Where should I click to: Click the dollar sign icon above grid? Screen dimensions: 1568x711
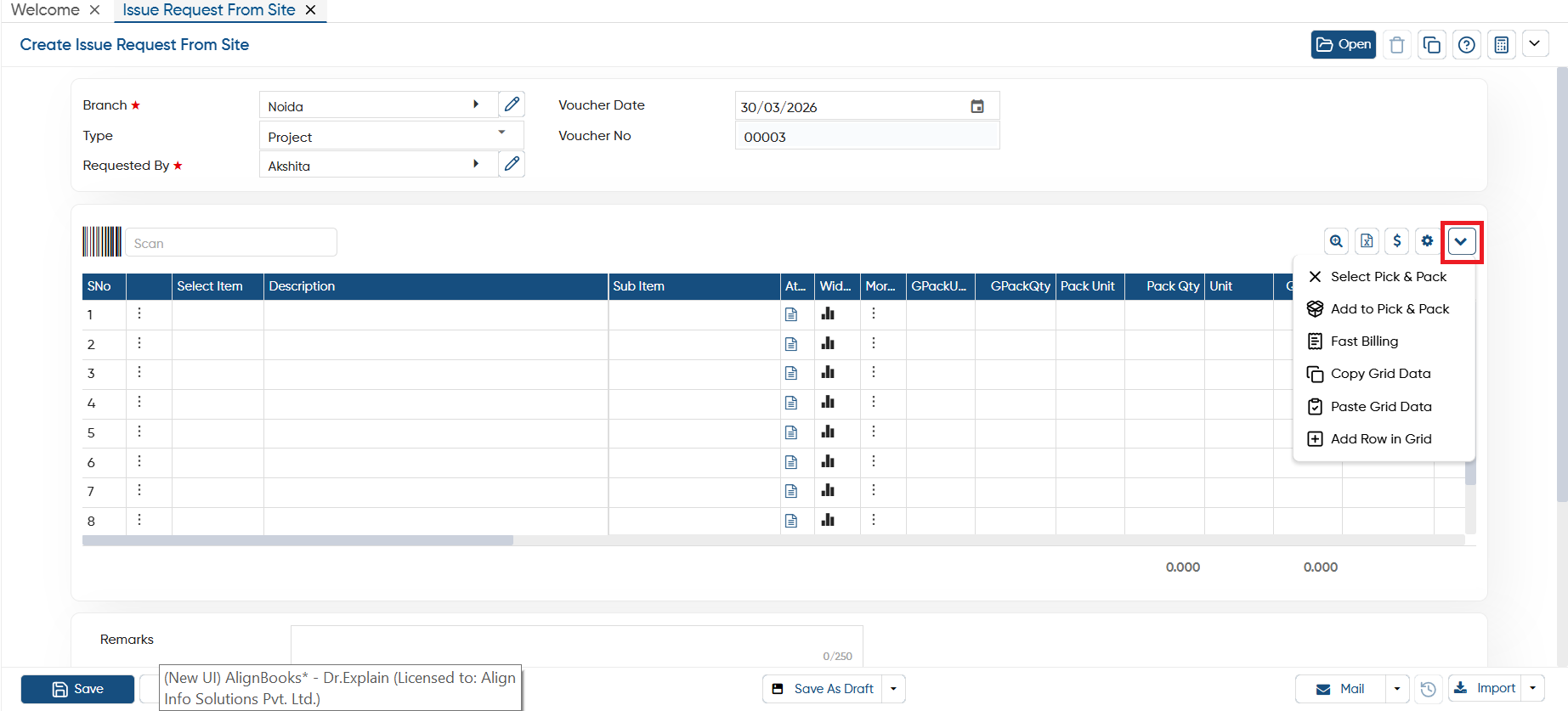1397,241
